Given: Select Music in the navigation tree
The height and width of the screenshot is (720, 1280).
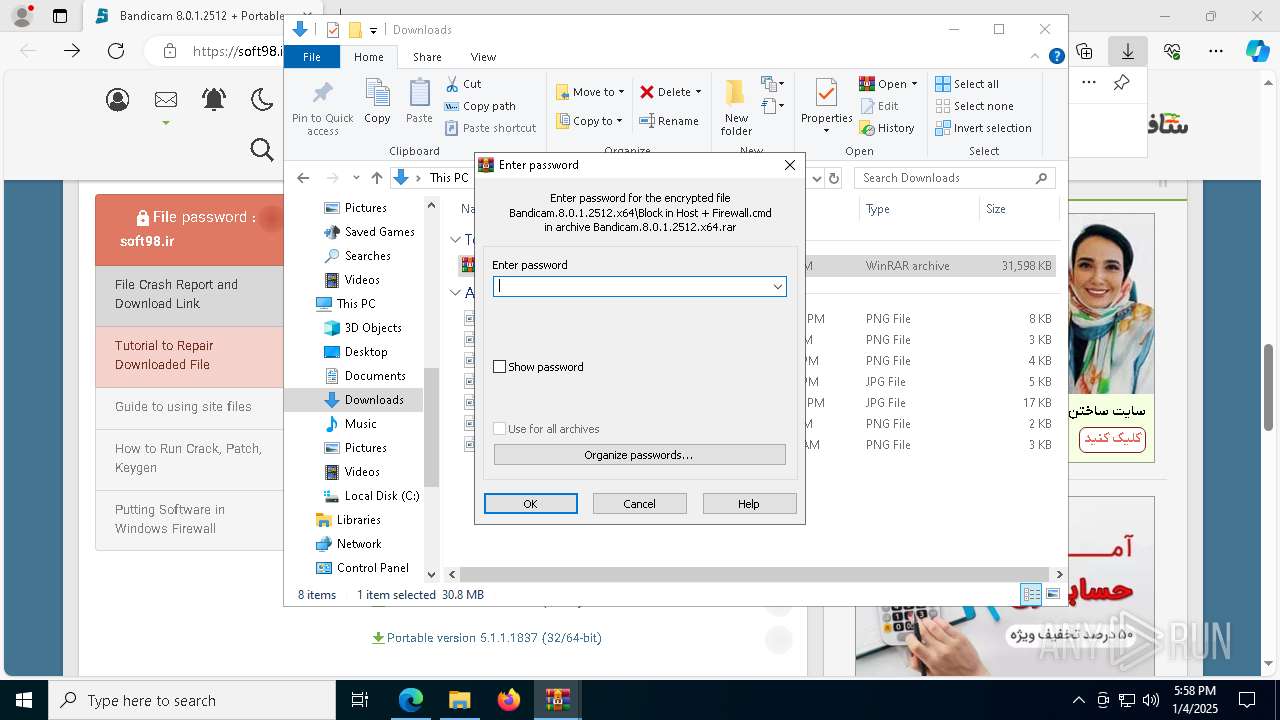Looking at the screenshot, I should pos(360,424).
